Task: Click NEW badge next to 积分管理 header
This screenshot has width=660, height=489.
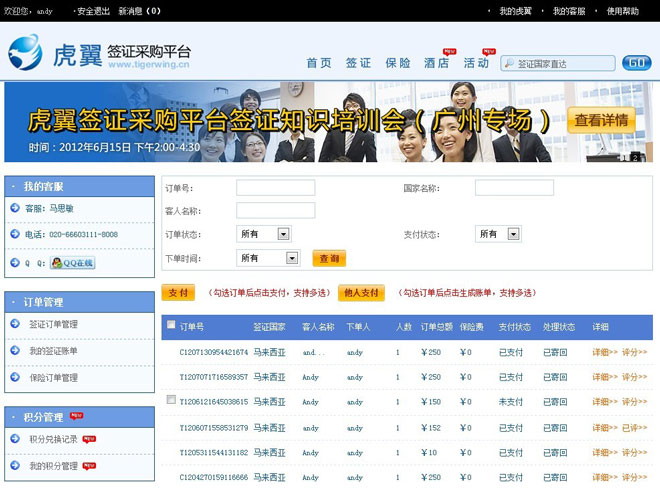Action: point(77,416)
